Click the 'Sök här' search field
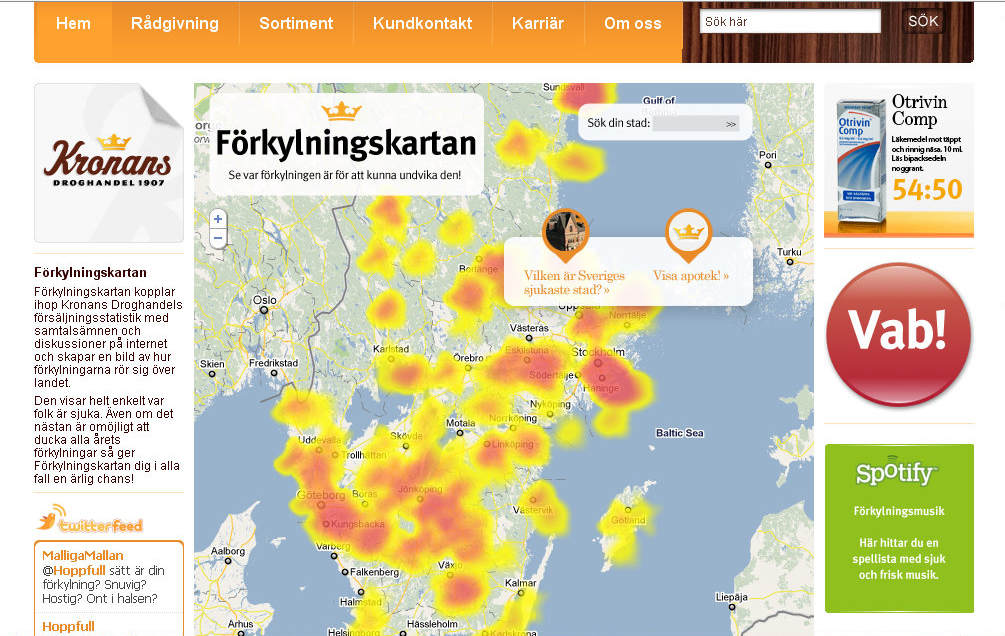The width and height of the screenshot is (1005, 636). point(790,22)
